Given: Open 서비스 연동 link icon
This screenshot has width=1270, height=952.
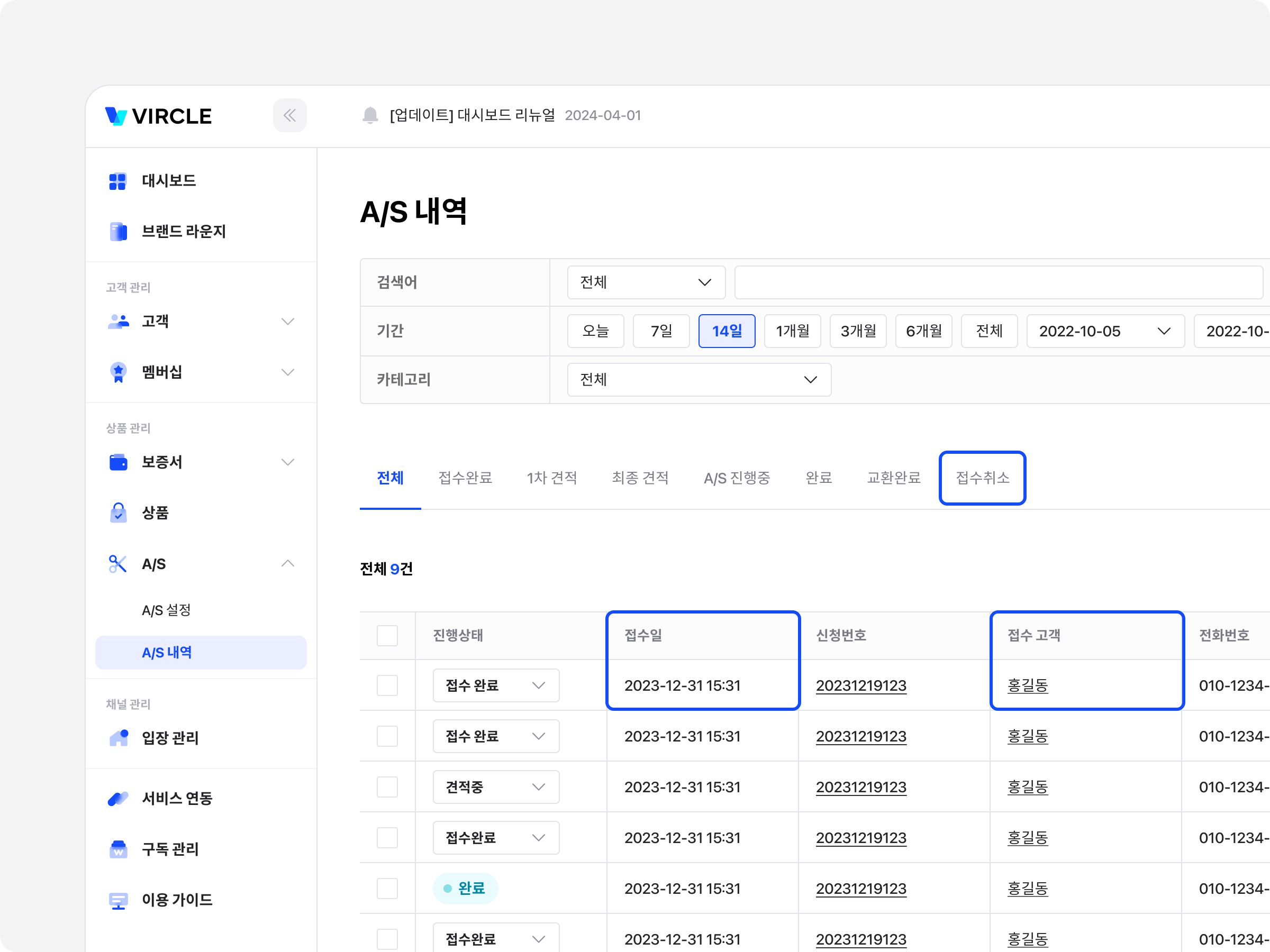Looking at the screenshot, I should click(119, 798).
